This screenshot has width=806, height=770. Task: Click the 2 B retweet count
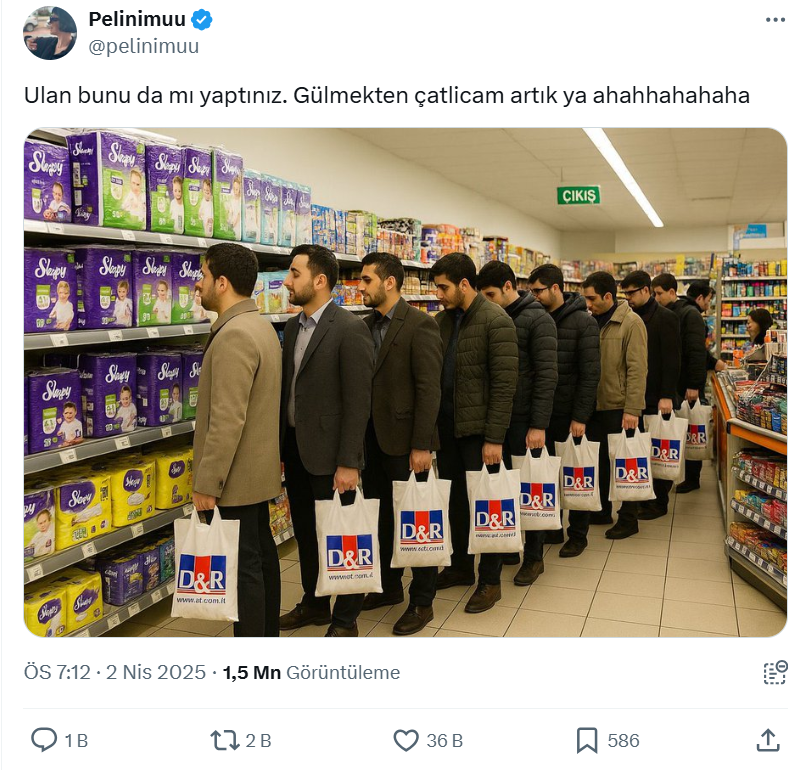258,741
